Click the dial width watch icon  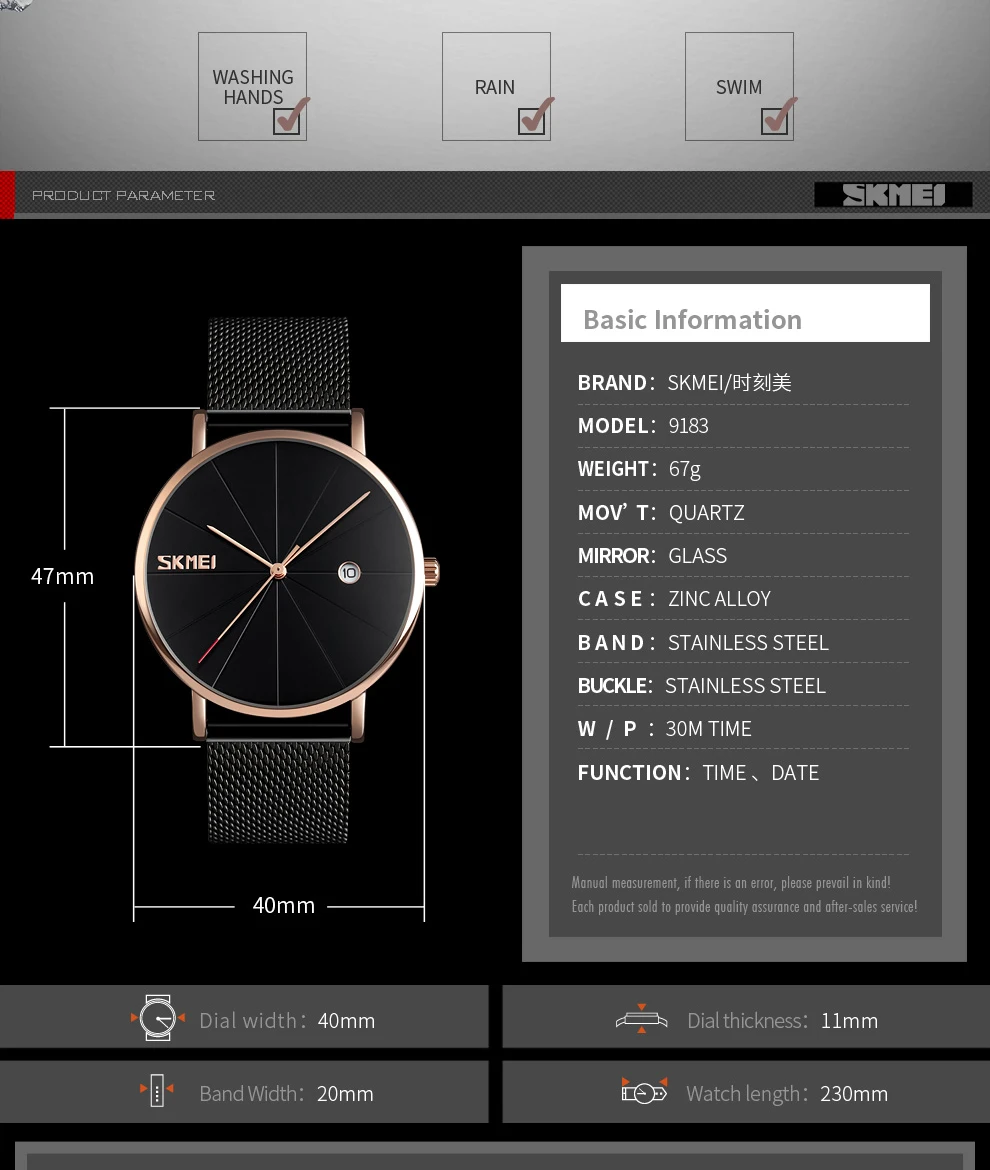click(157, 1018)
